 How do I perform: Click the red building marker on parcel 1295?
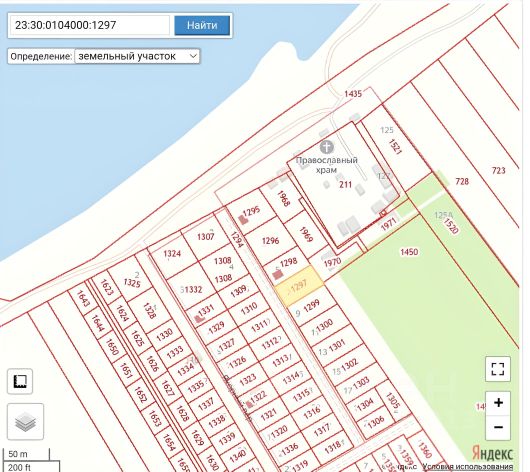click(x=243, y=219)
